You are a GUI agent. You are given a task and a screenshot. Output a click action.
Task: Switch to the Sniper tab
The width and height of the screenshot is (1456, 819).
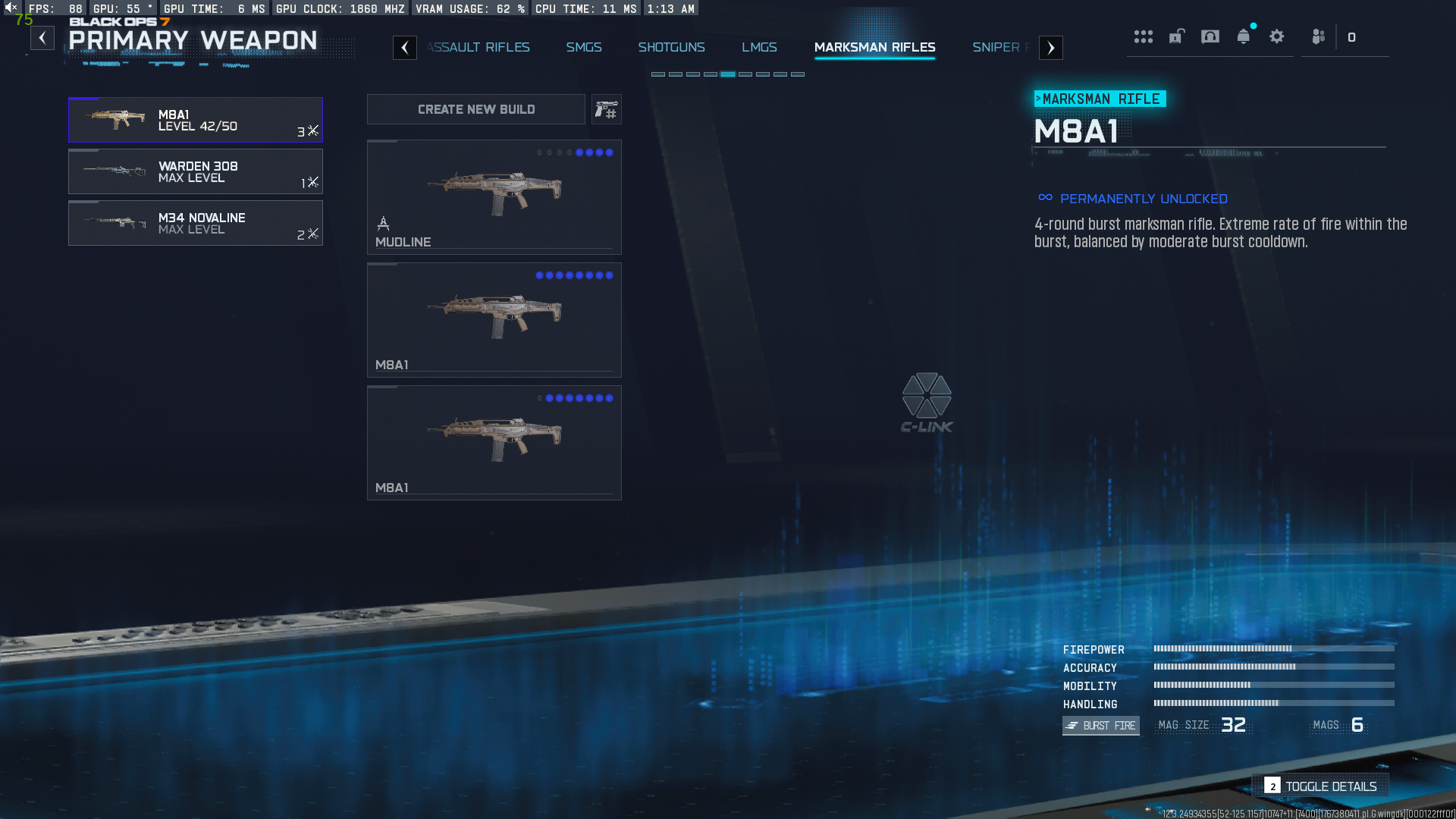1002,47
